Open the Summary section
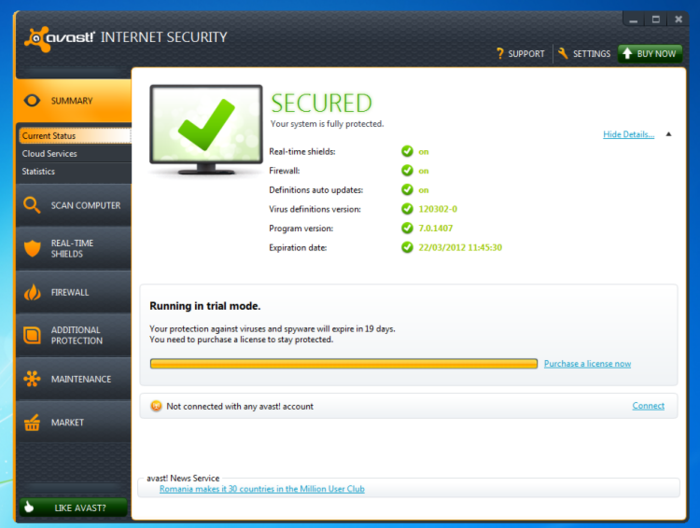Image resolution: width=700 pixels, height=528 pixels. click(73, 101)
